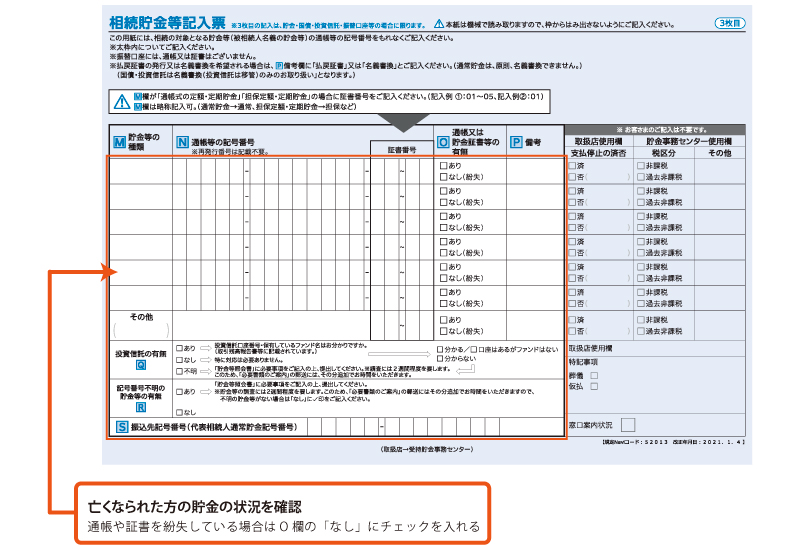Image resolution: width=800 pixels, height=550 pixels.
Task: Check 口座はあるがファンドはない box
Action: pos(473,349)
